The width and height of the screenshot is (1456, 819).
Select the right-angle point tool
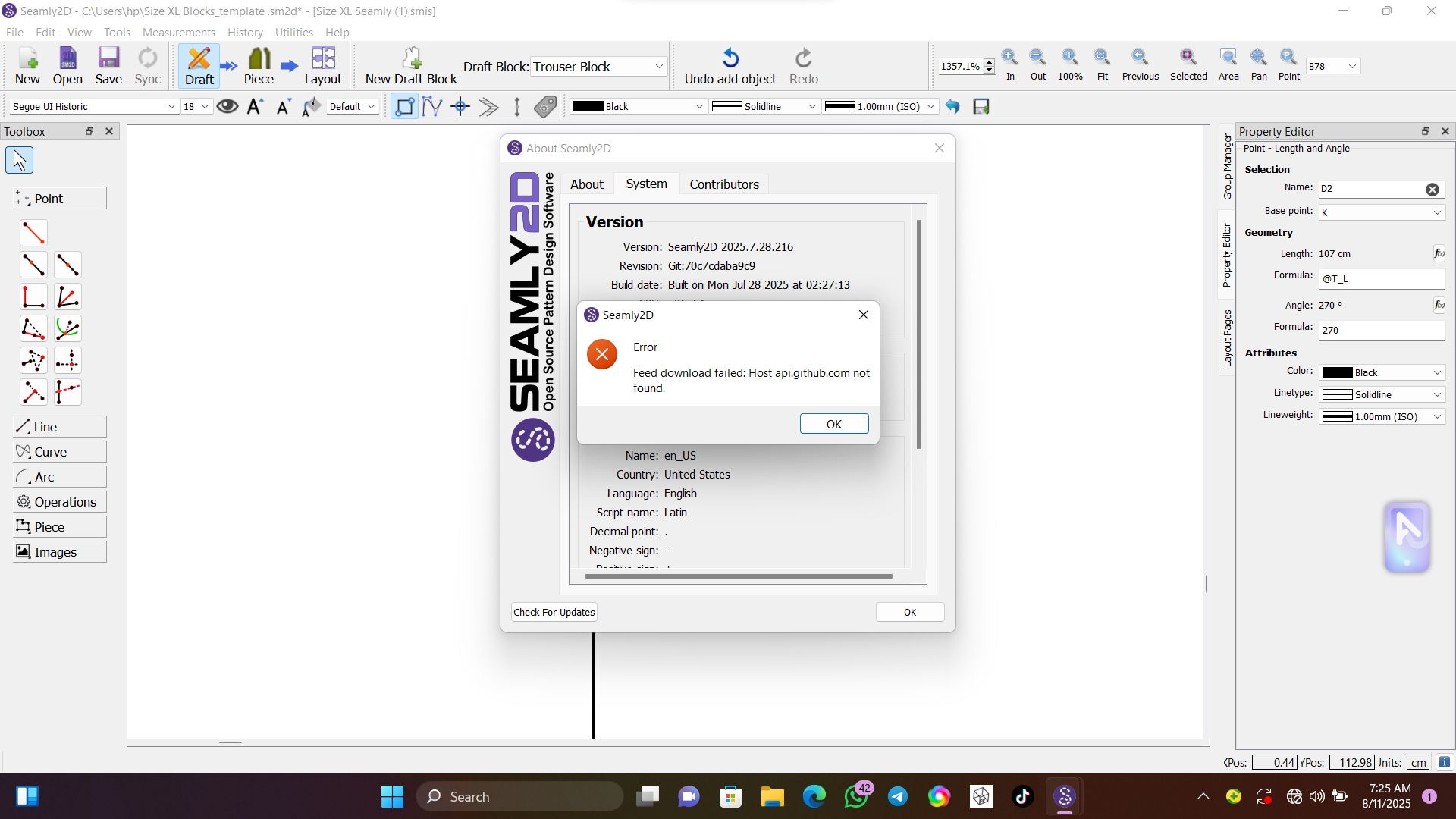33,297
